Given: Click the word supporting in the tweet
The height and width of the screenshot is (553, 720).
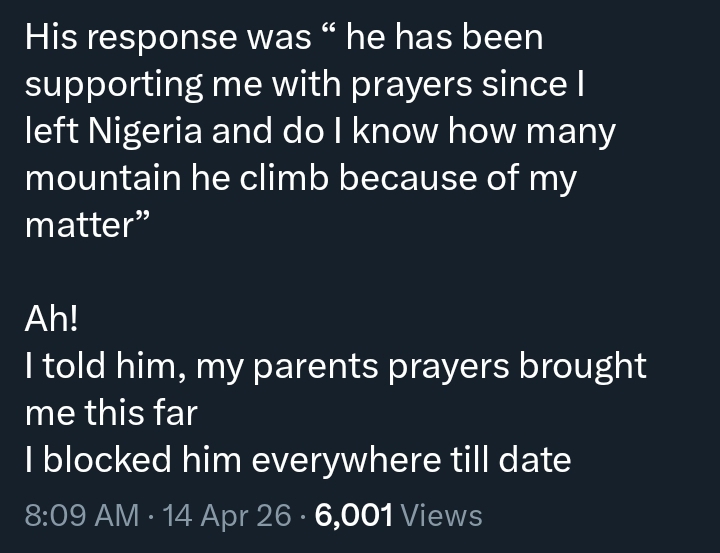Looking at the screenshot, I should coord(110,84).
